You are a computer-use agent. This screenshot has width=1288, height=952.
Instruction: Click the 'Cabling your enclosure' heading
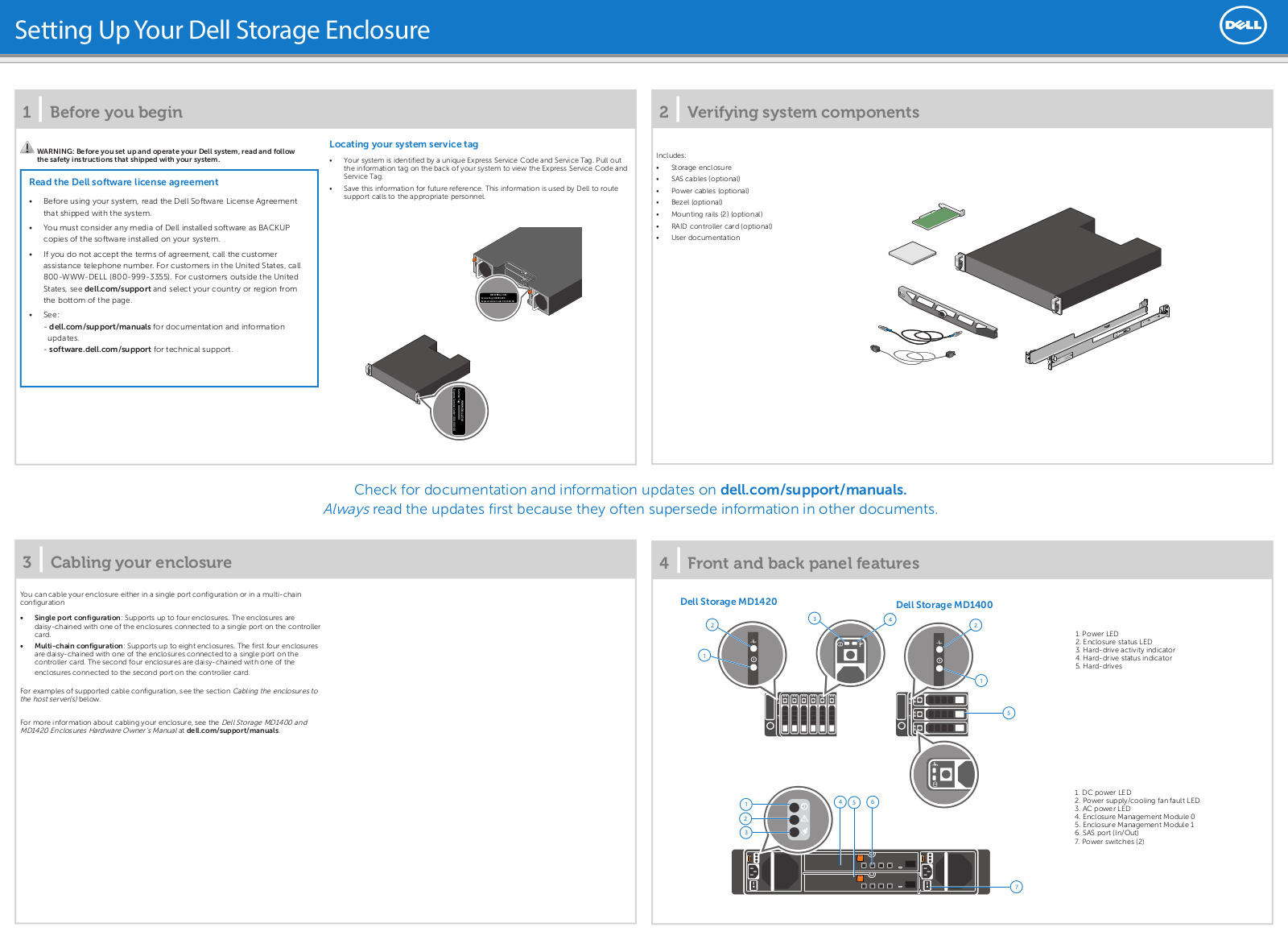pos(141,562)
